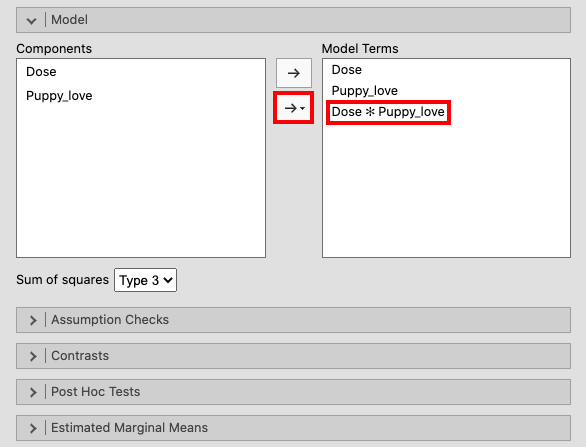Click the Assumption Checks title text
Screen dimensions: 586x447
[x=110, y=320]
